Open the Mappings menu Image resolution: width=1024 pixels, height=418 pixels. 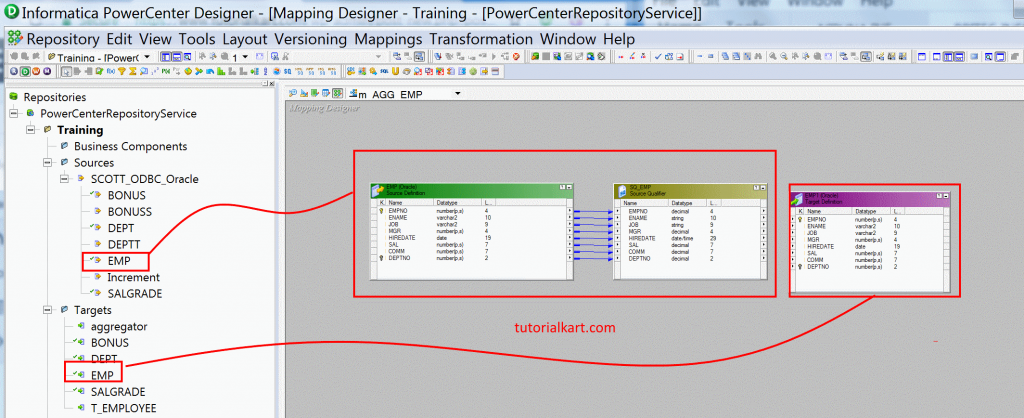click(388, 39)
